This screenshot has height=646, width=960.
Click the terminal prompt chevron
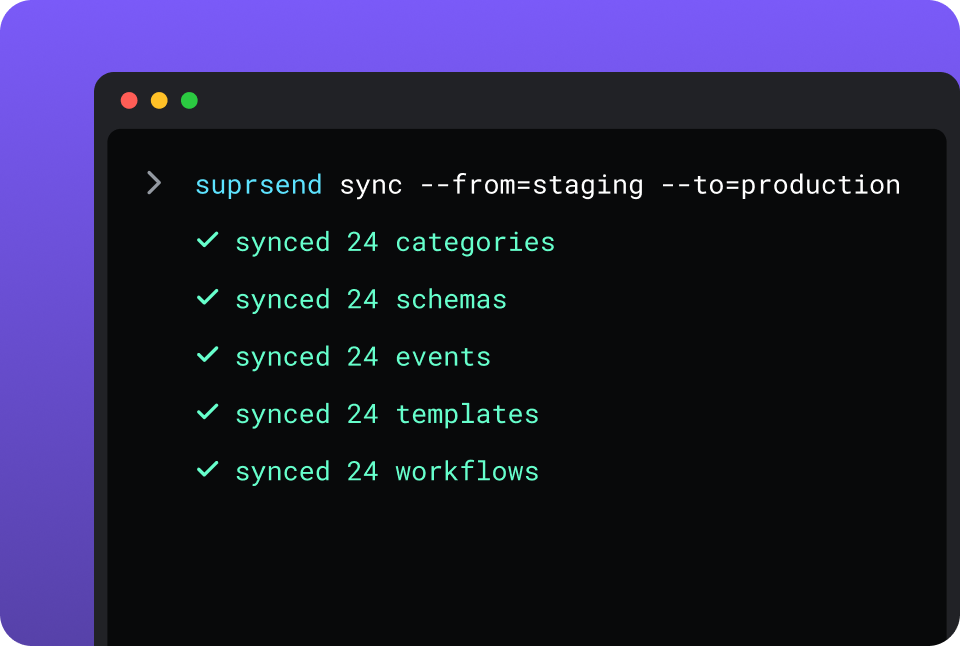[154, 183]
